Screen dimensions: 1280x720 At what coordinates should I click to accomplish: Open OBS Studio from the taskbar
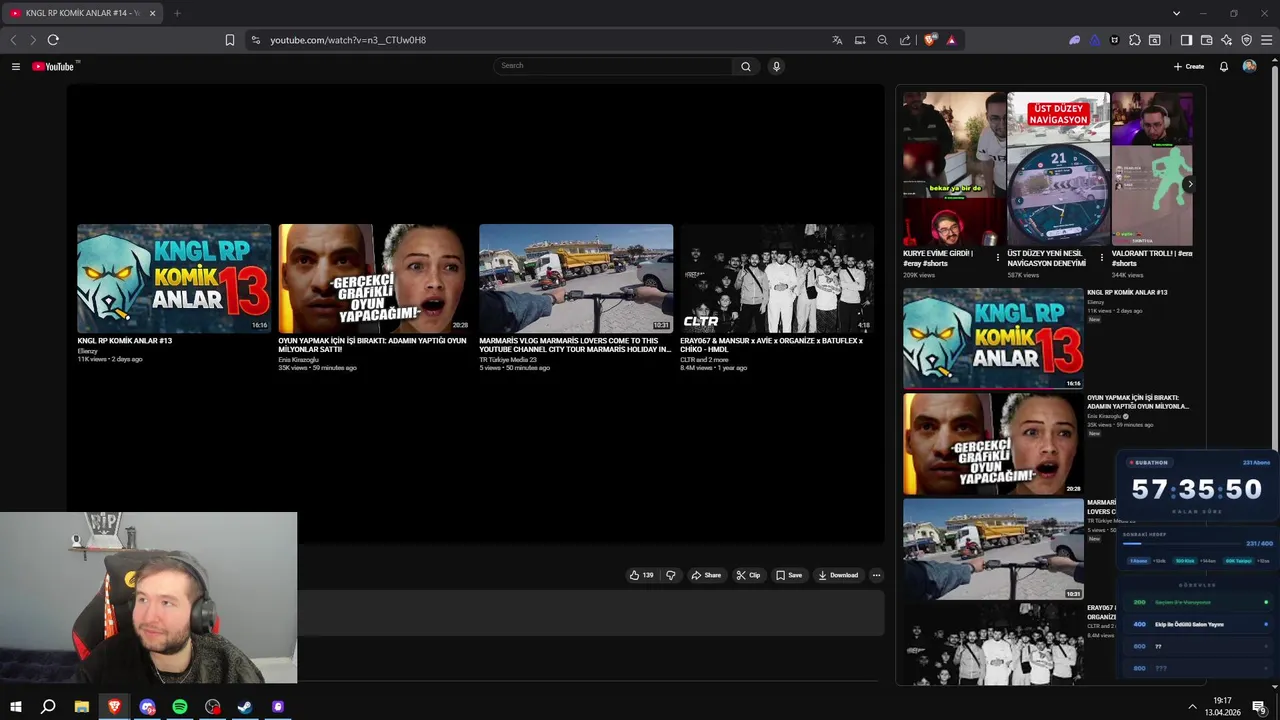coord(213,707)
